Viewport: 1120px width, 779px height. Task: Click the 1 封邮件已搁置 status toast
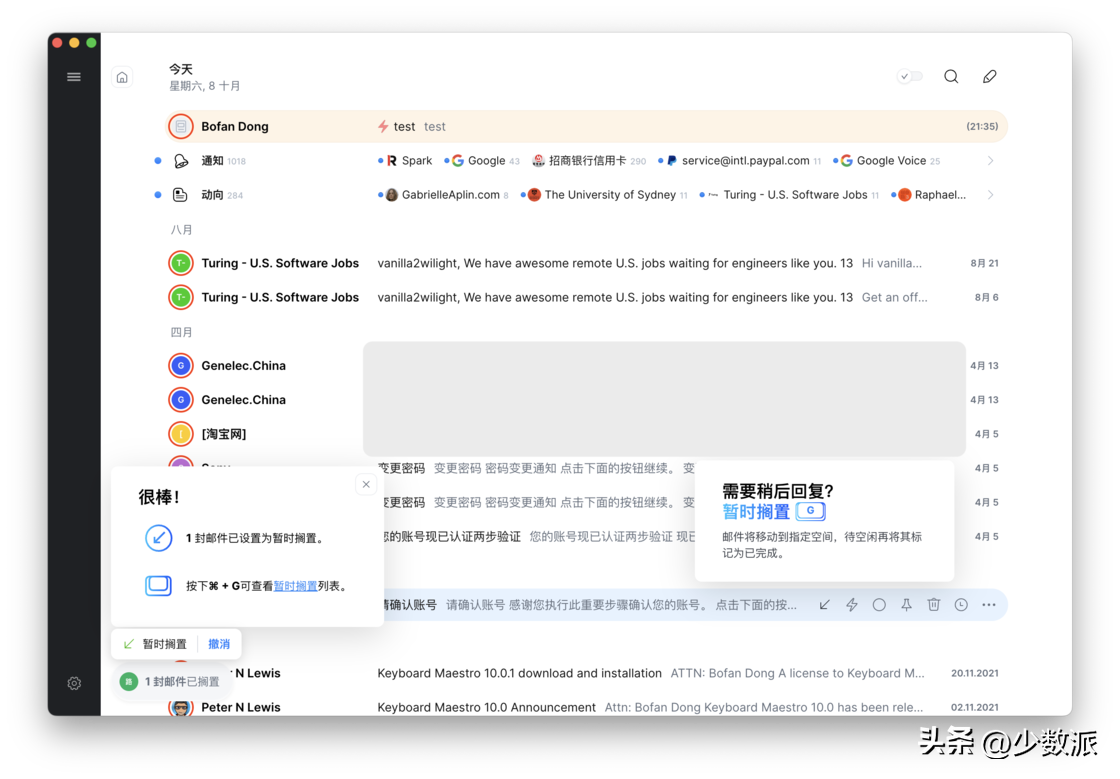[171, 682]
